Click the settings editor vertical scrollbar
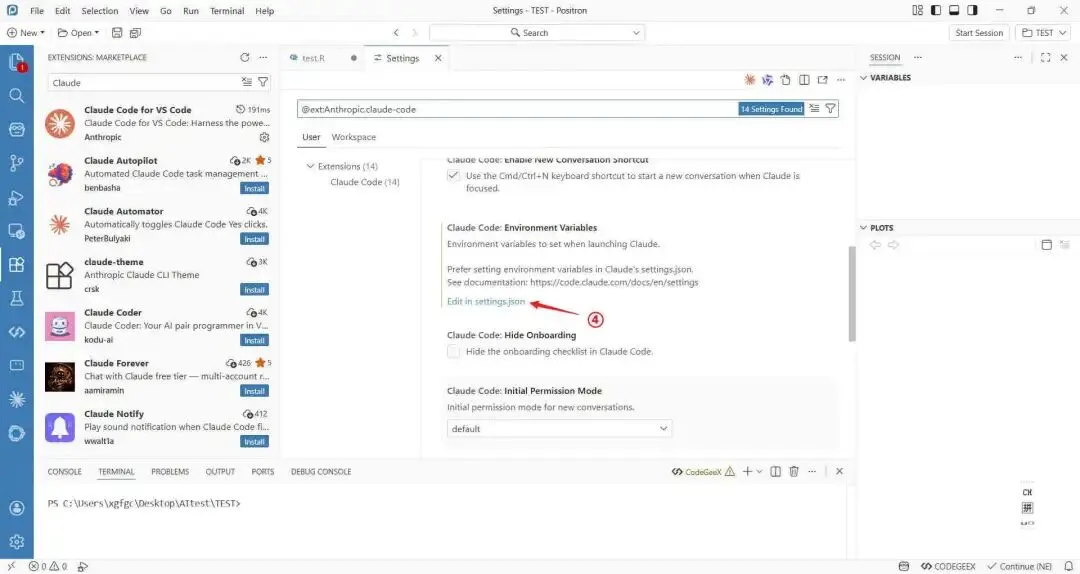The width and height of the screenshot is (1080, 574). click(852, 294)
